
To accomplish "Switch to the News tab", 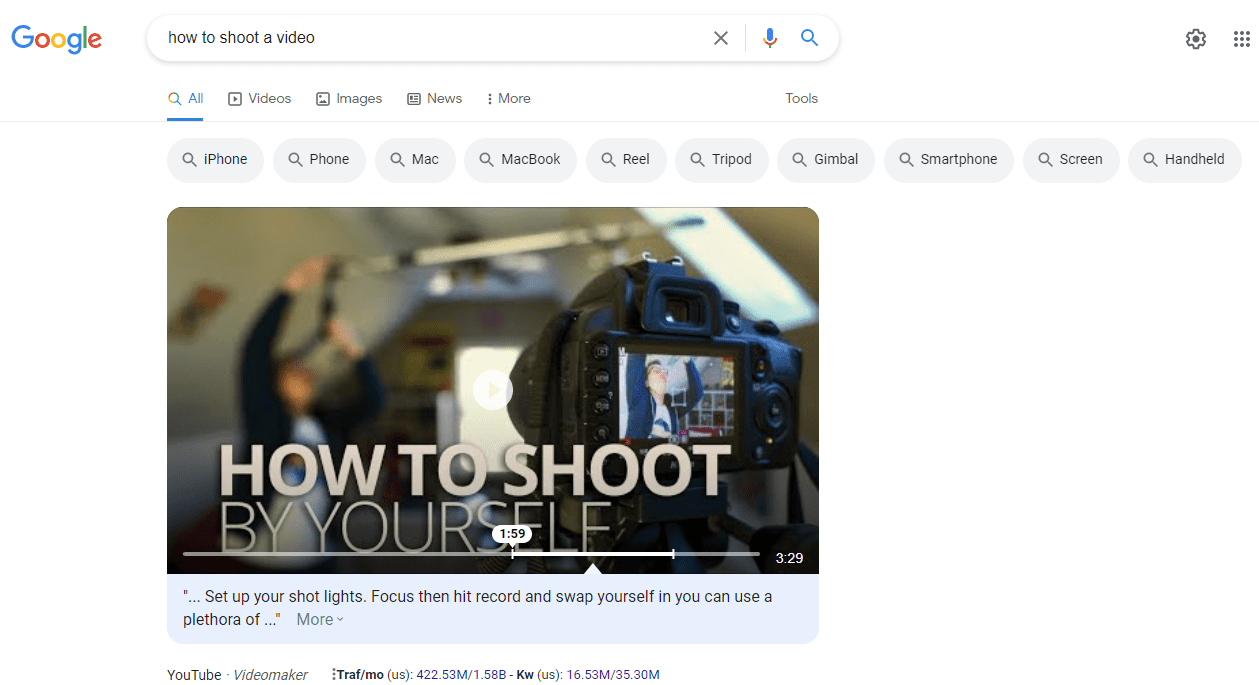I will click(434, 99).
